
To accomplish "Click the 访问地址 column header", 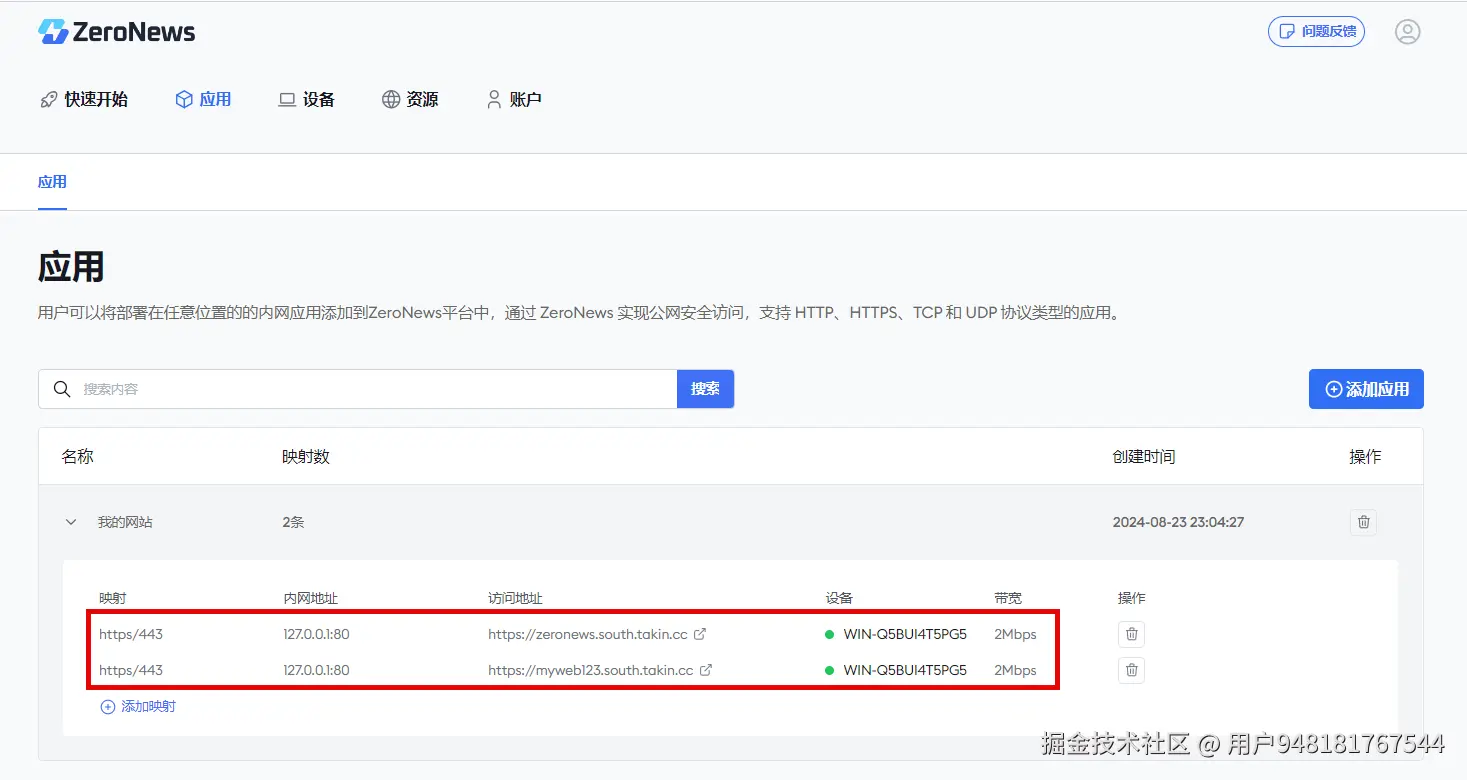I will [515, 598].
